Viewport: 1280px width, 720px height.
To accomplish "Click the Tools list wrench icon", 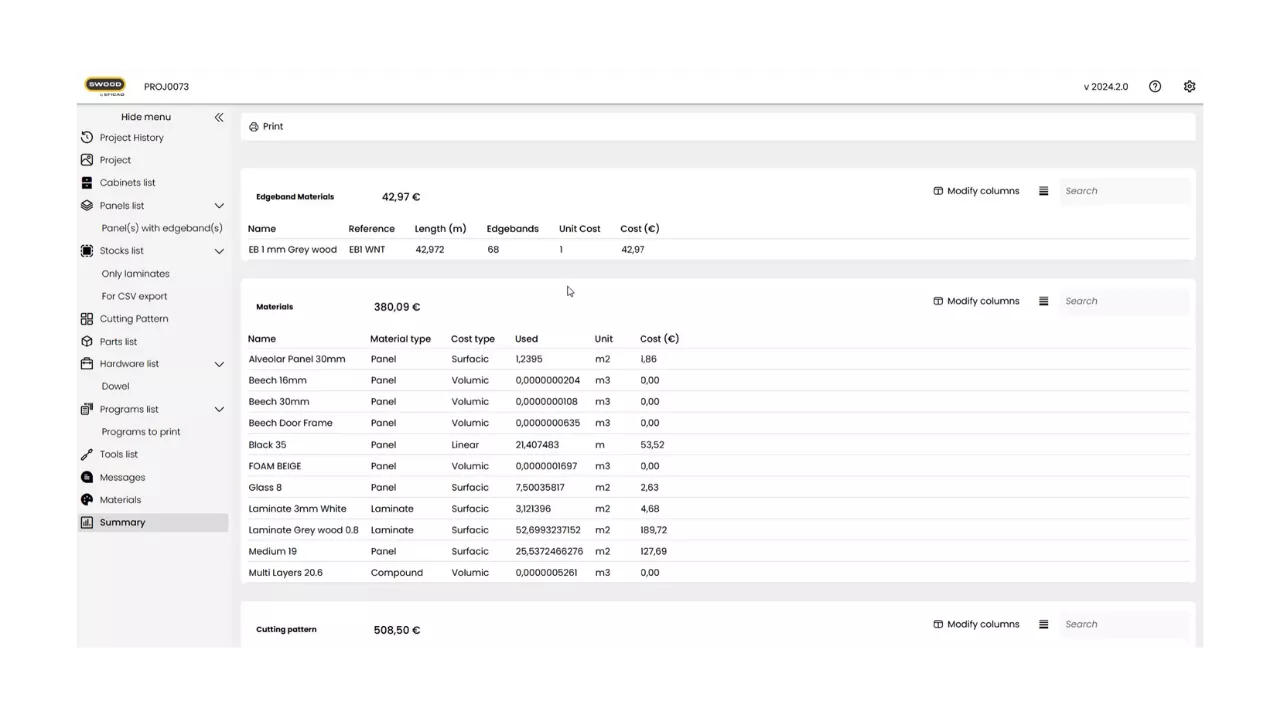I will [87, 455].
